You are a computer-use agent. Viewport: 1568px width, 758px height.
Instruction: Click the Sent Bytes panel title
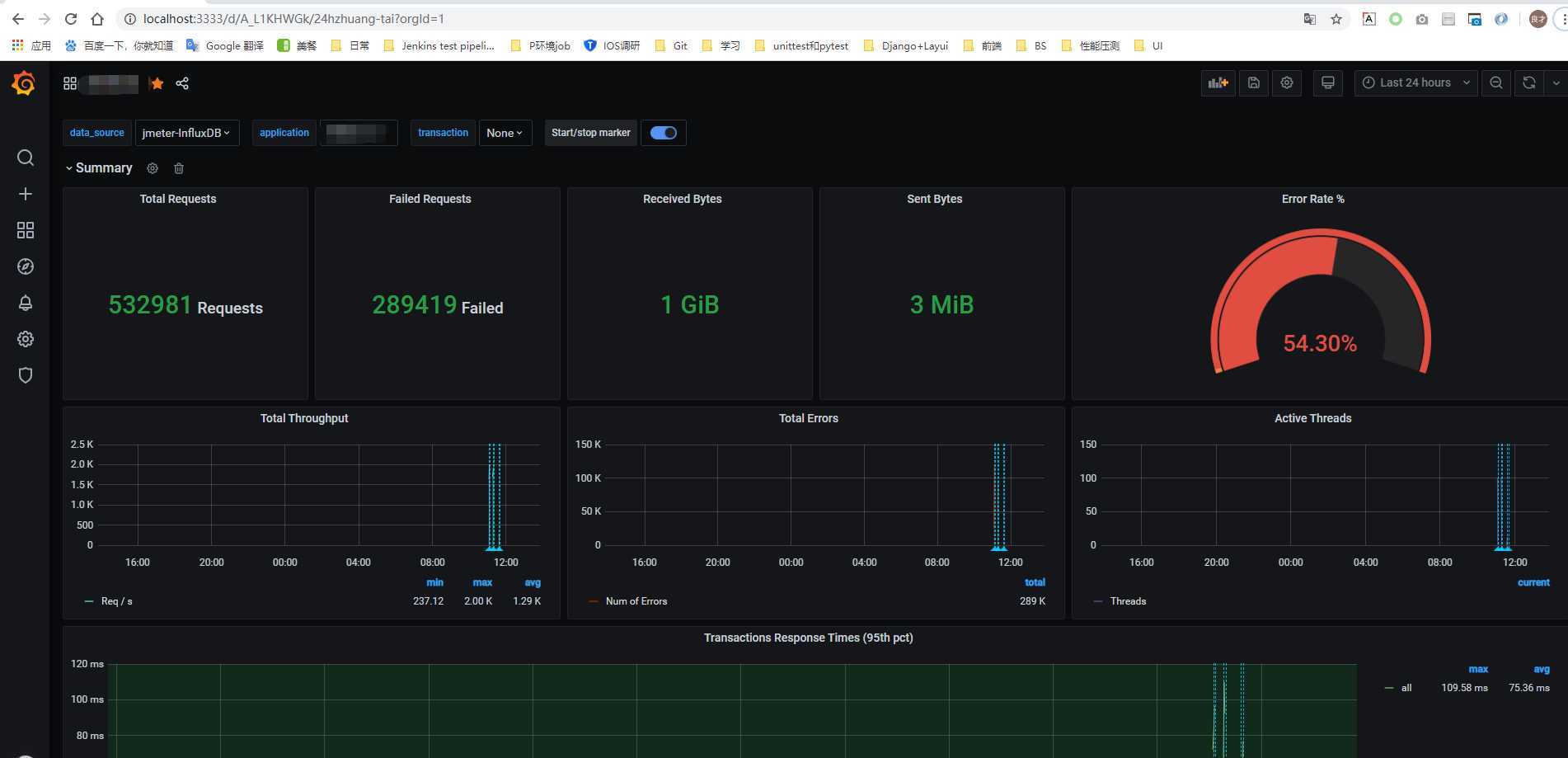click(935, 199)
